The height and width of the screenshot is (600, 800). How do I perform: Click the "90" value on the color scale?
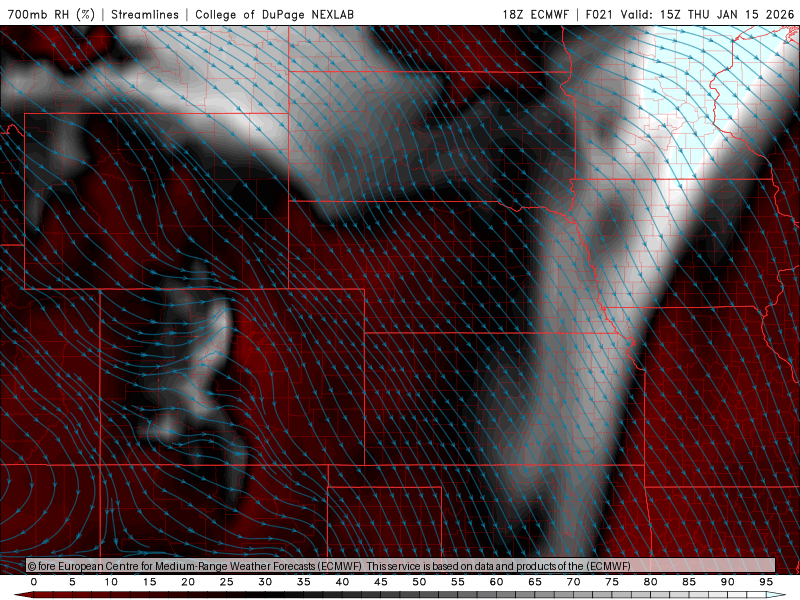pos(728,582)
